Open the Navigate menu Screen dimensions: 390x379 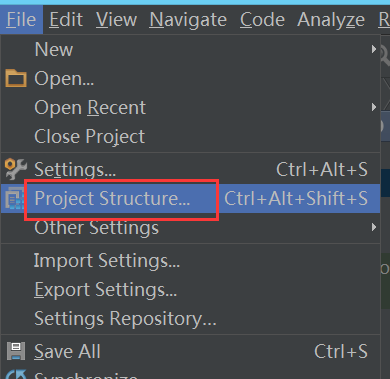pyautogui.click(x=188, y=20)
